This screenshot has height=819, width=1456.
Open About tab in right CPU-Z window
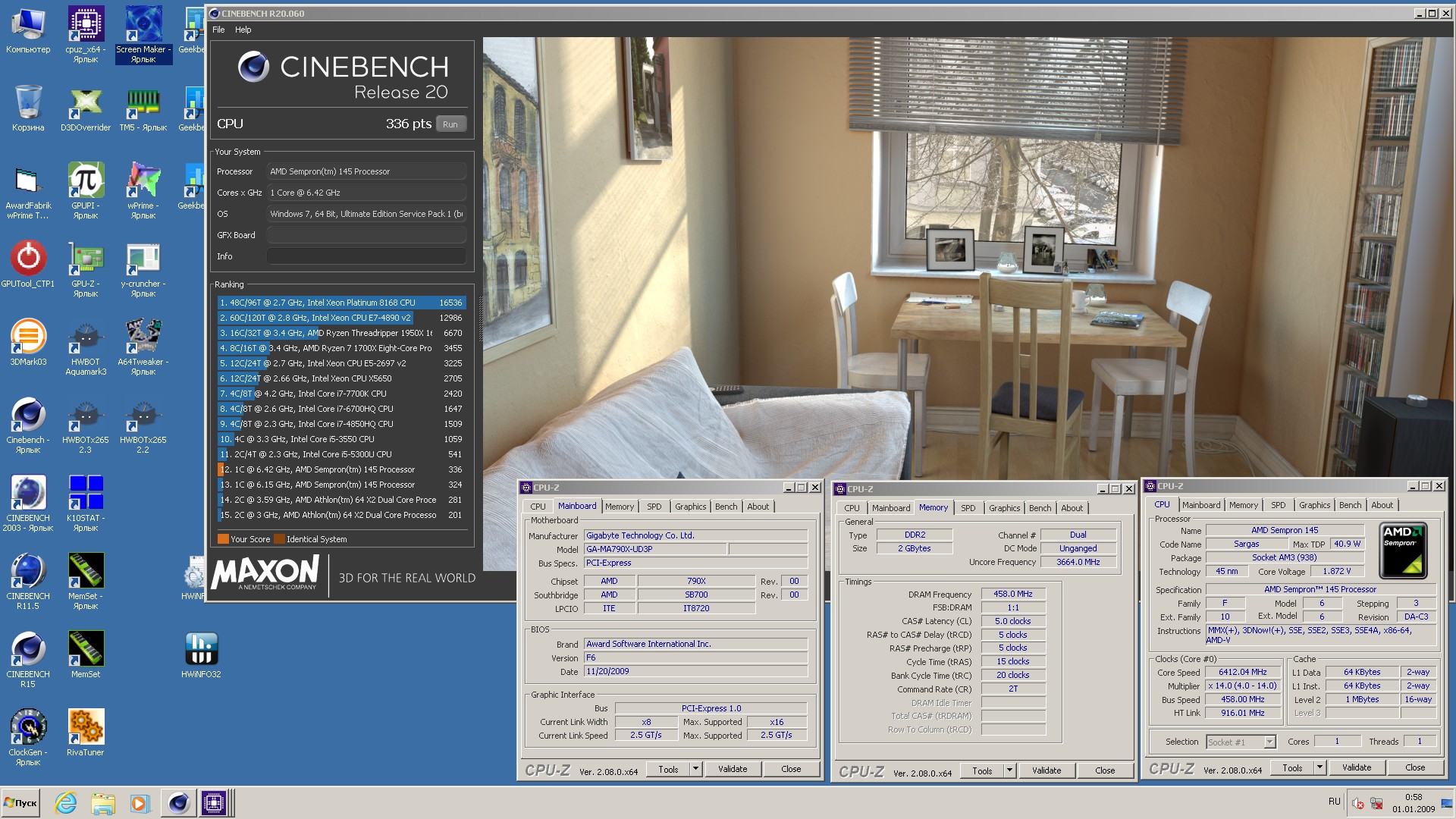pos(1382,505)
